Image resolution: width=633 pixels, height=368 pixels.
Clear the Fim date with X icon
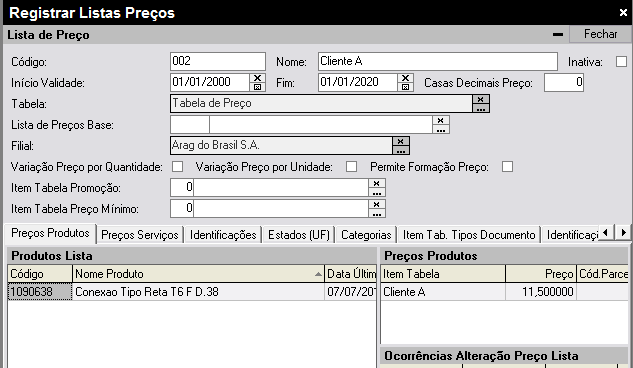click(x=405, y=78)
